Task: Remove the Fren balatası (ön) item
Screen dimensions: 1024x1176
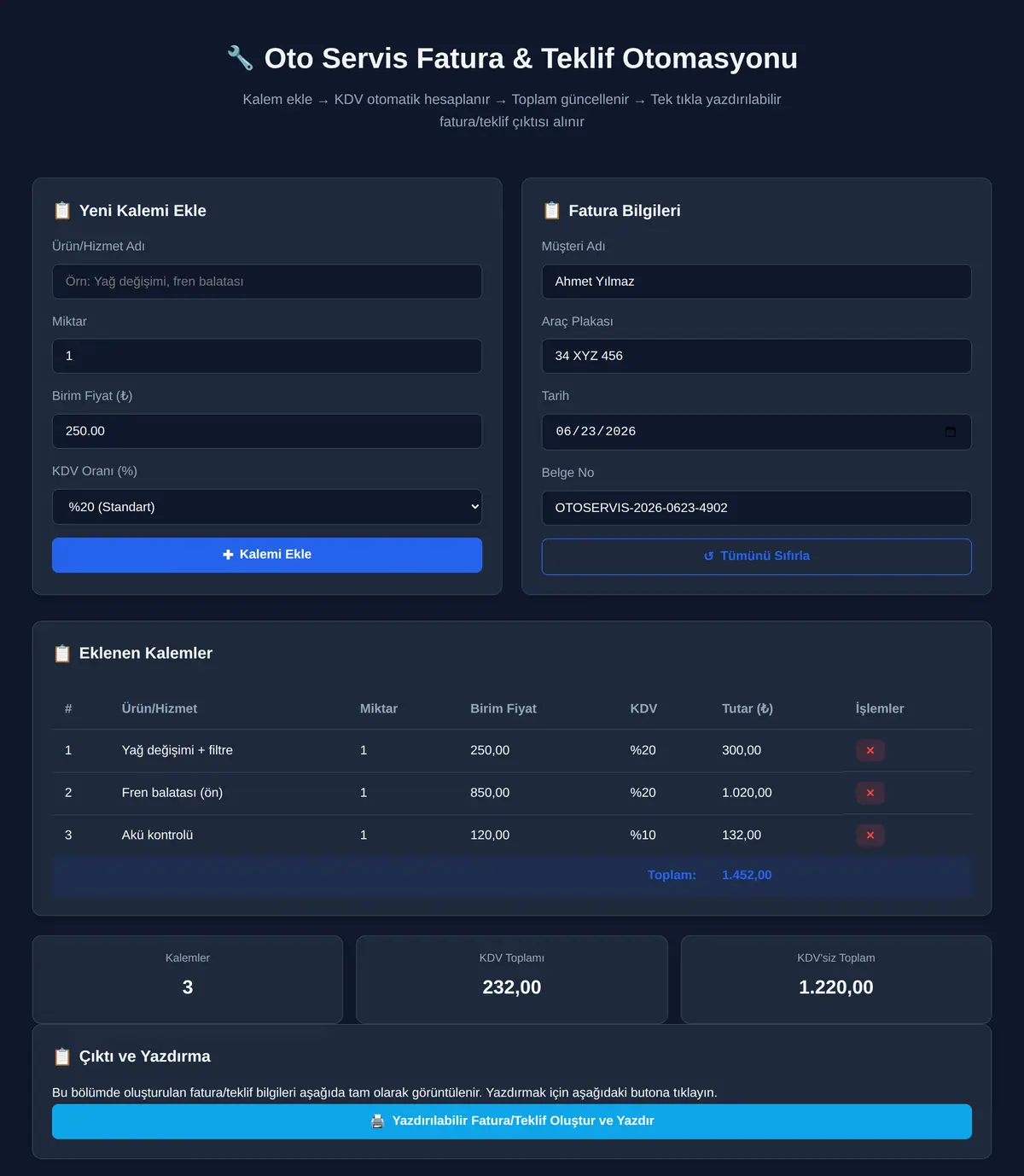Action: (x=870, y=793)
